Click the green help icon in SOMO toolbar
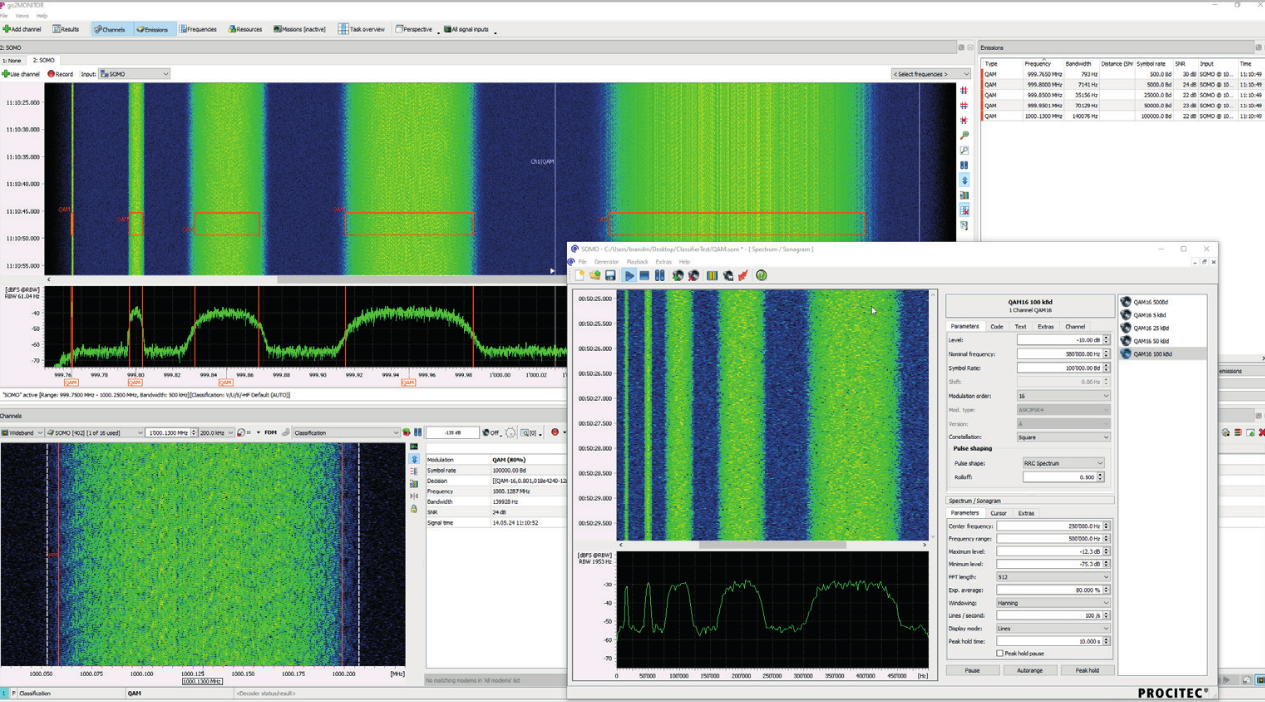Screen dimensions: 1265x702 pyautogui.click(x=761, y=275)
